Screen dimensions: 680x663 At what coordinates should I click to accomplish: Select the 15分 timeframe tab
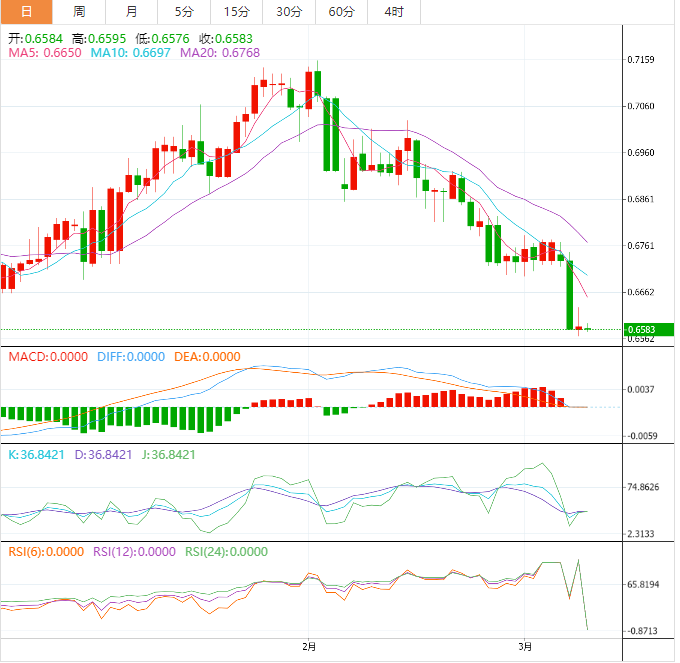click(x=236, y=12)
